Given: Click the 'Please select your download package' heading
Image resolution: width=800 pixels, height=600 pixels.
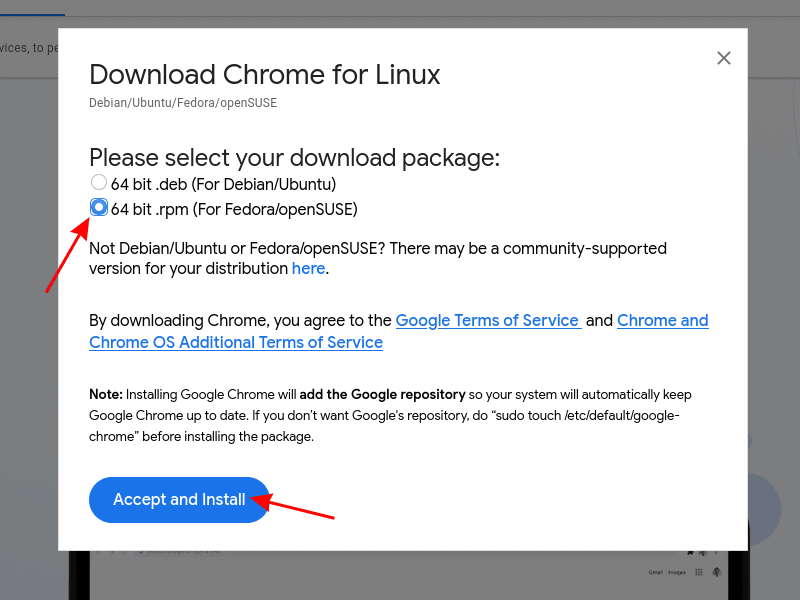Looking at the screenshot, I should click(294, 158).
